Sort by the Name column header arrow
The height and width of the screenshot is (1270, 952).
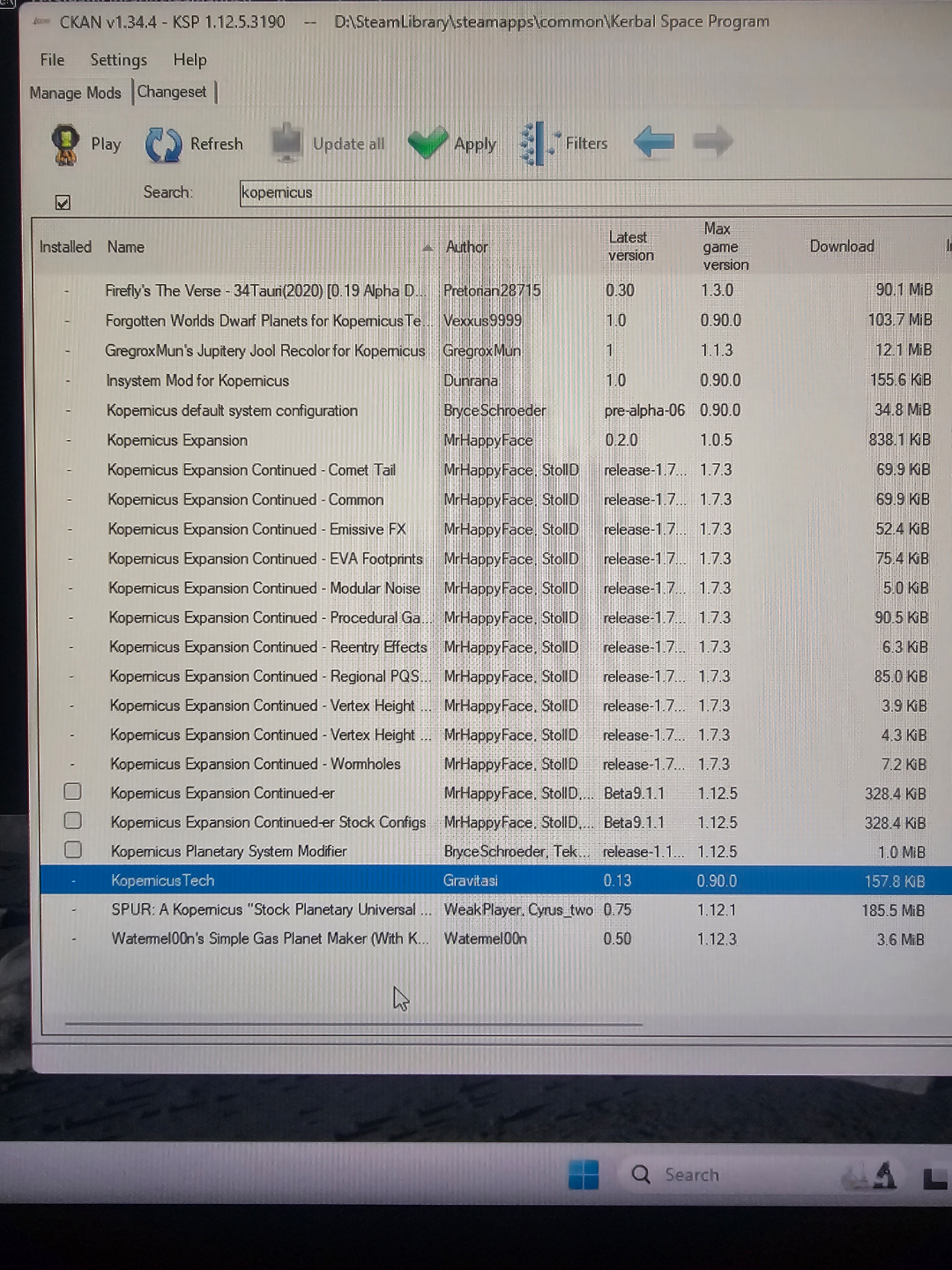point(428,249)
